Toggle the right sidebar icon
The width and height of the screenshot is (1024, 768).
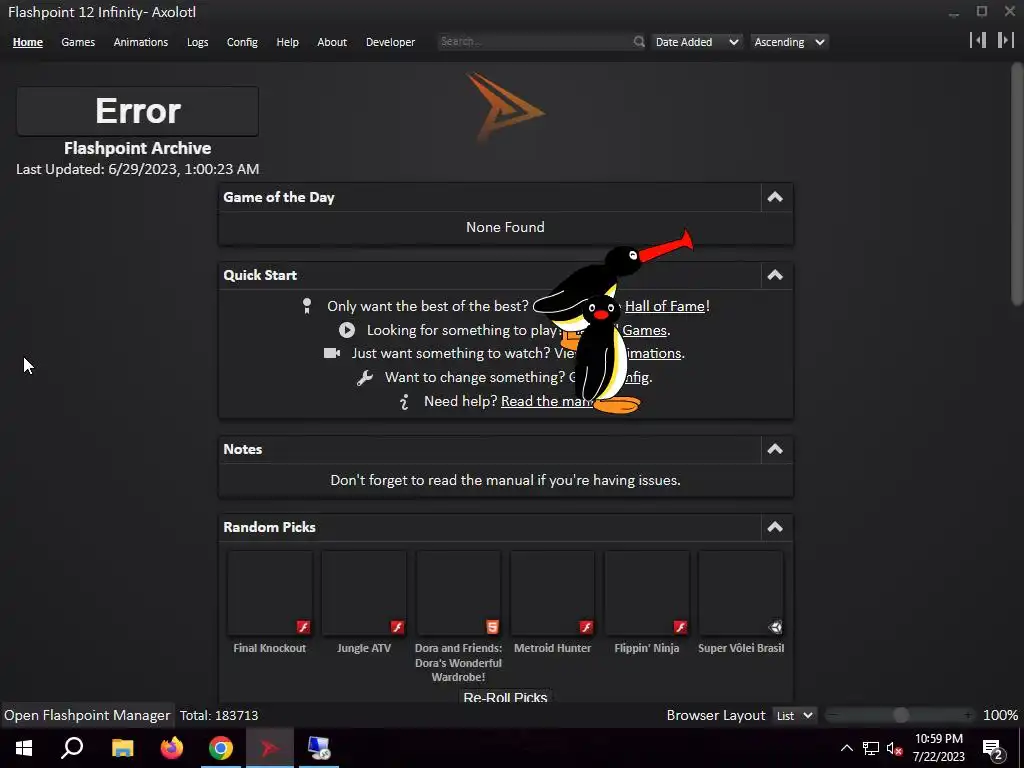(x=1005, y=40)
